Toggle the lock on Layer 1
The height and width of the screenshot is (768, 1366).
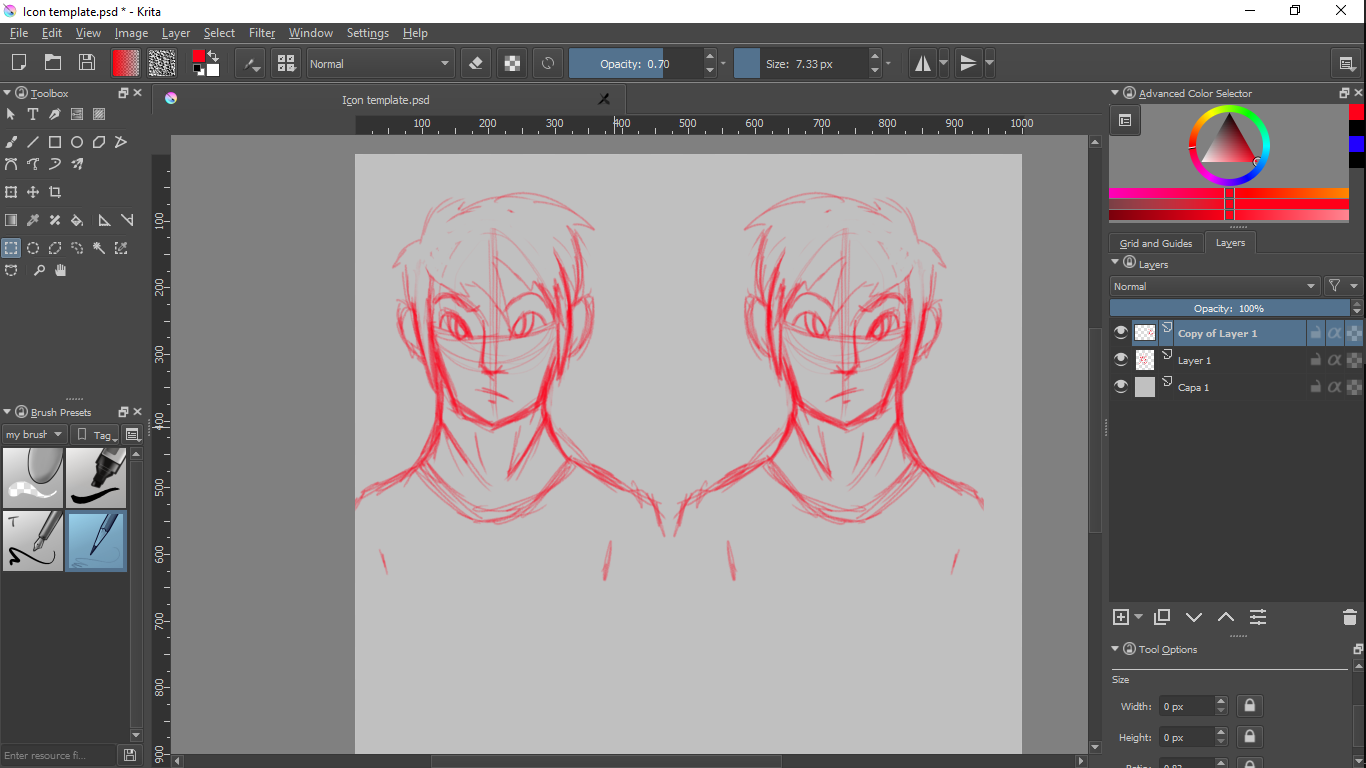coord(1315,360)
